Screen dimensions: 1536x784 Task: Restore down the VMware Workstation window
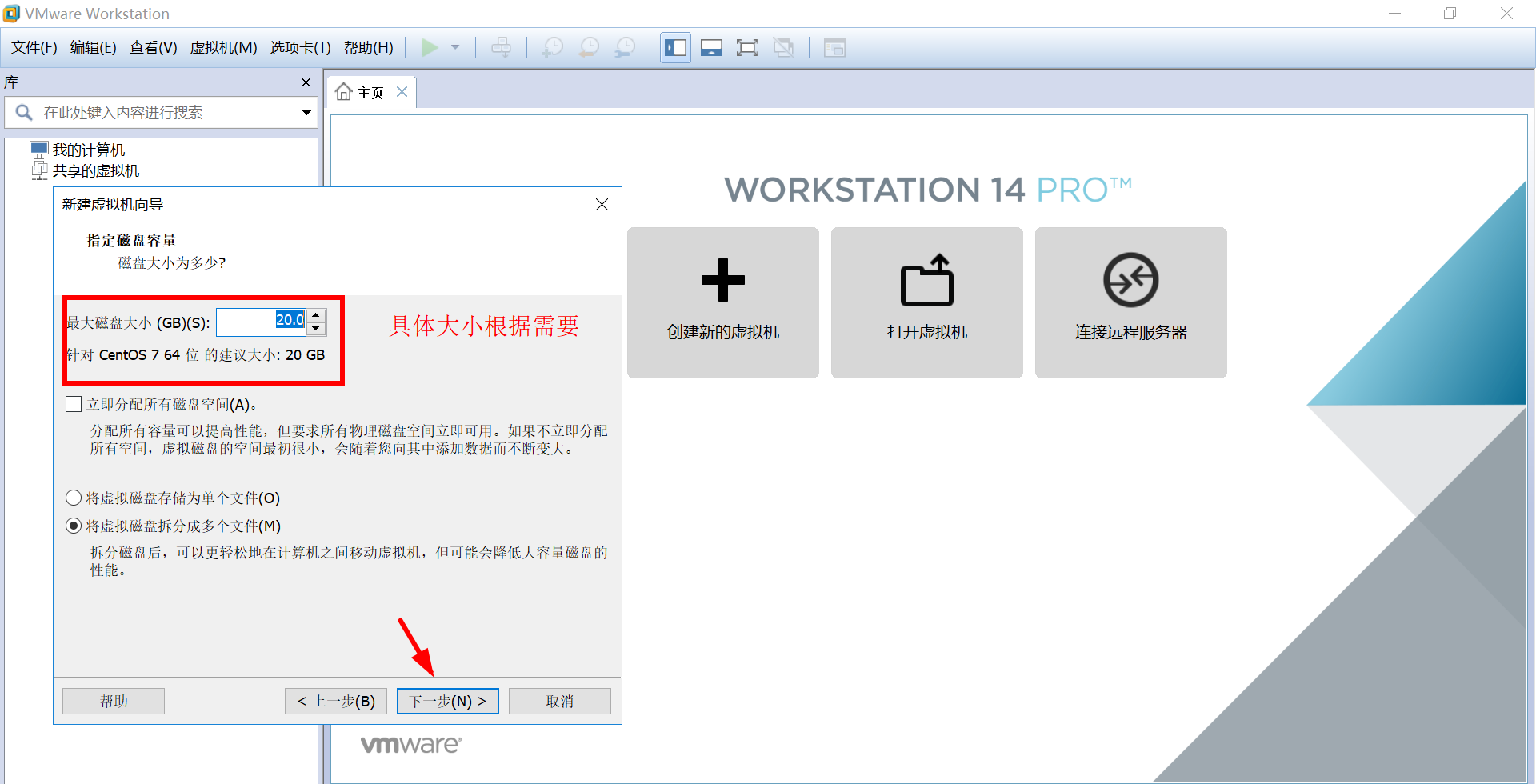pyautogui.click(x=1450, y=14)
